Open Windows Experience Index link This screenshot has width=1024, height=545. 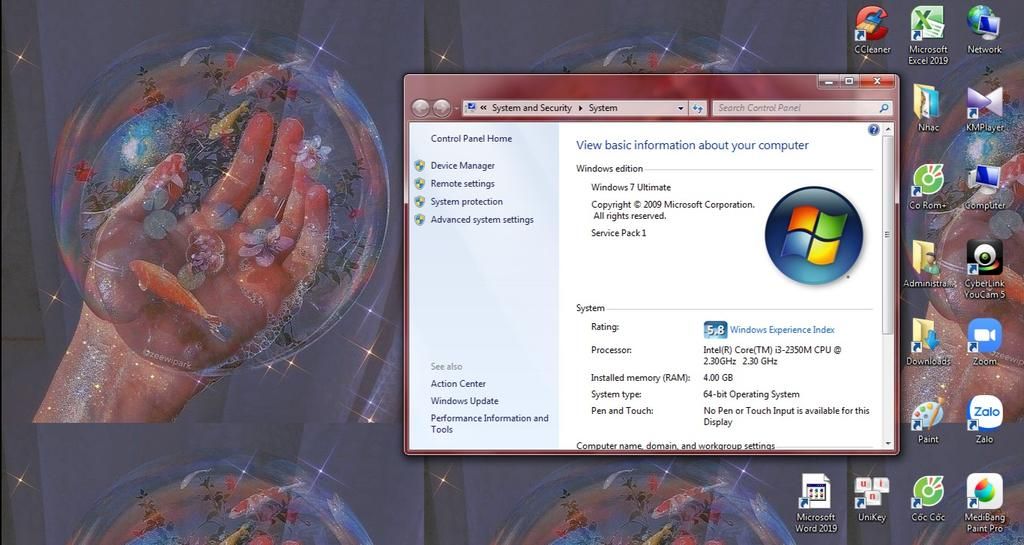coord(782,330)
